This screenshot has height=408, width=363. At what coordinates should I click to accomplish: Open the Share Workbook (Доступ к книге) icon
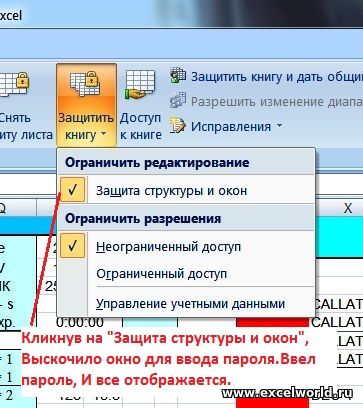pos(140,85)
